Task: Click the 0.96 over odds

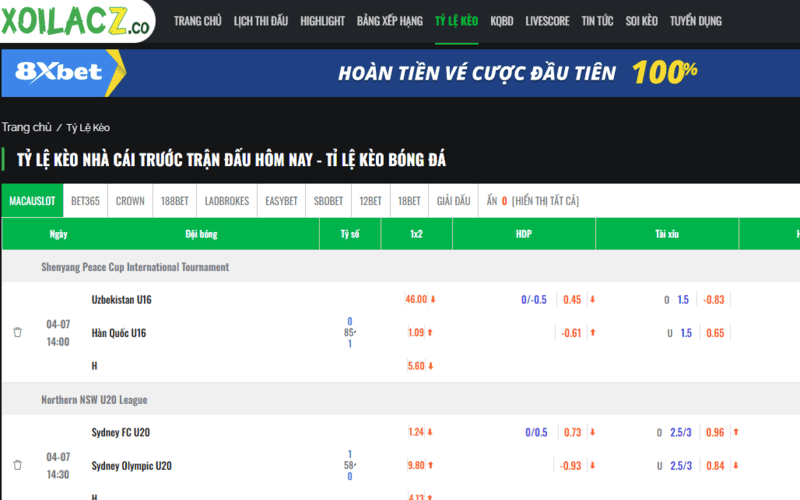Action: point(715,432)
